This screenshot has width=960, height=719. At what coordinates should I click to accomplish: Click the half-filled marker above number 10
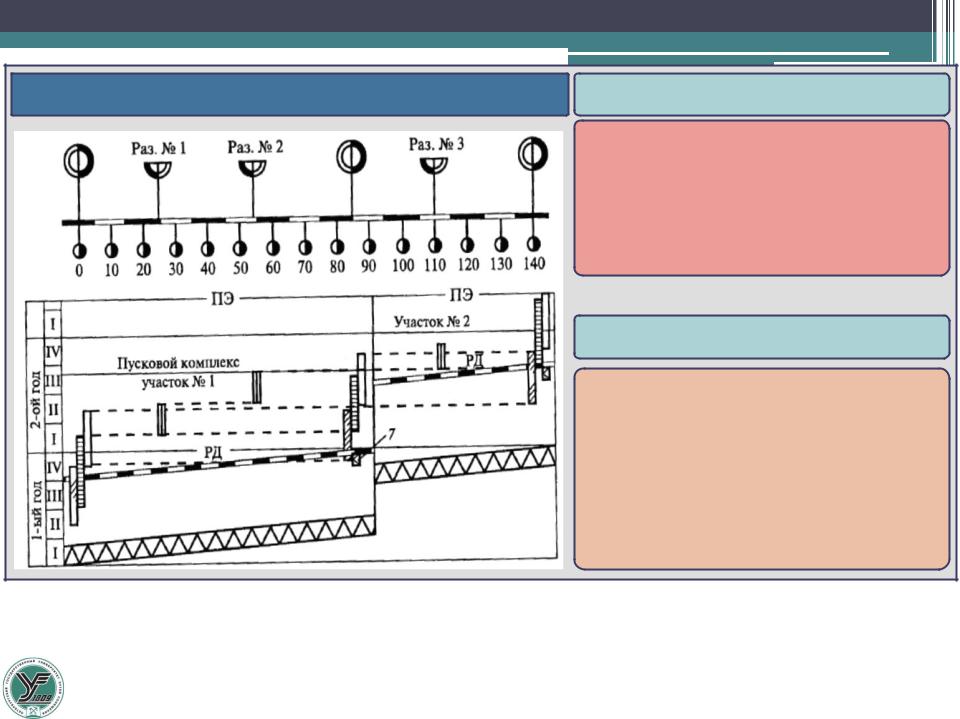click(x=111, y=250)
